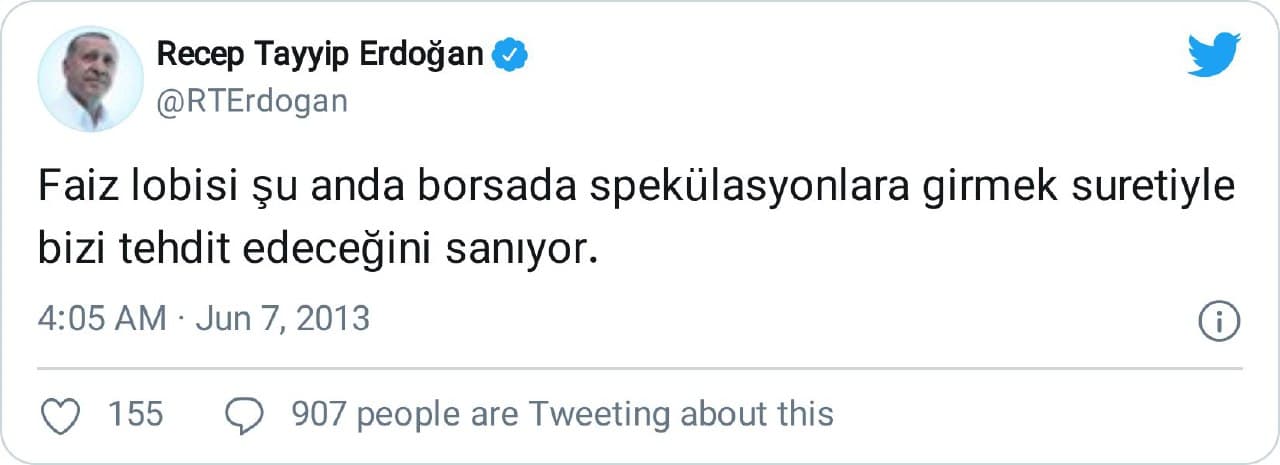Open the tweet info circle icon
Image resolution: width=1280 pixels, height=465 pixels.
tap(1219, 321)
